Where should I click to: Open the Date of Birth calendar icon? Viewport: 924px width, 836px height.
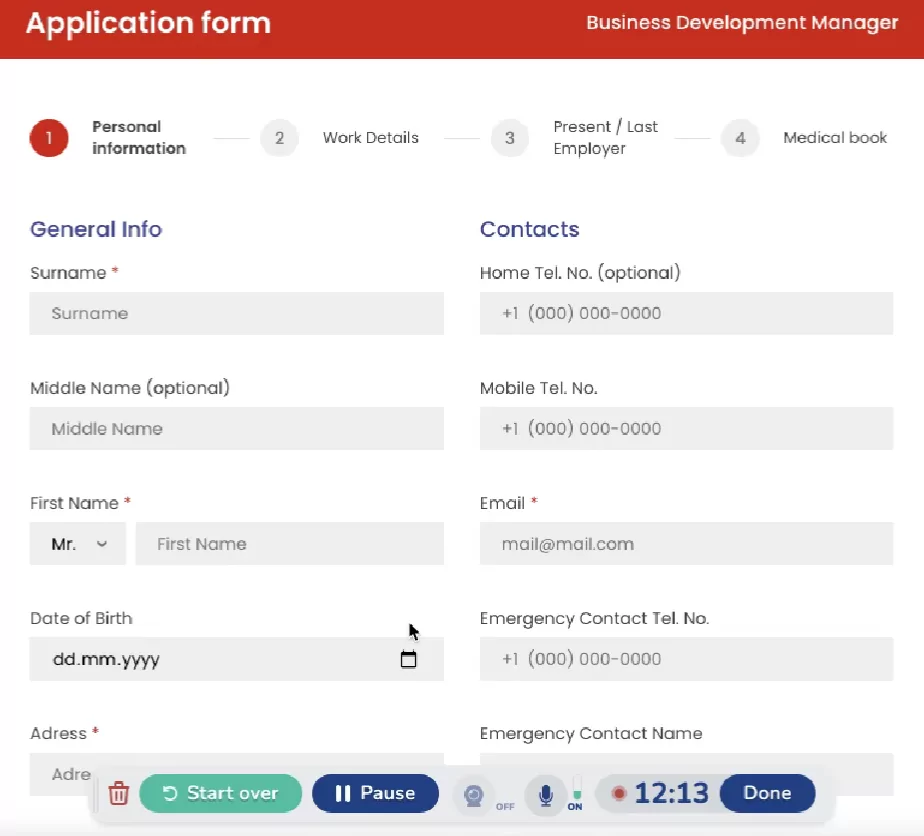[x=408, y=659]
